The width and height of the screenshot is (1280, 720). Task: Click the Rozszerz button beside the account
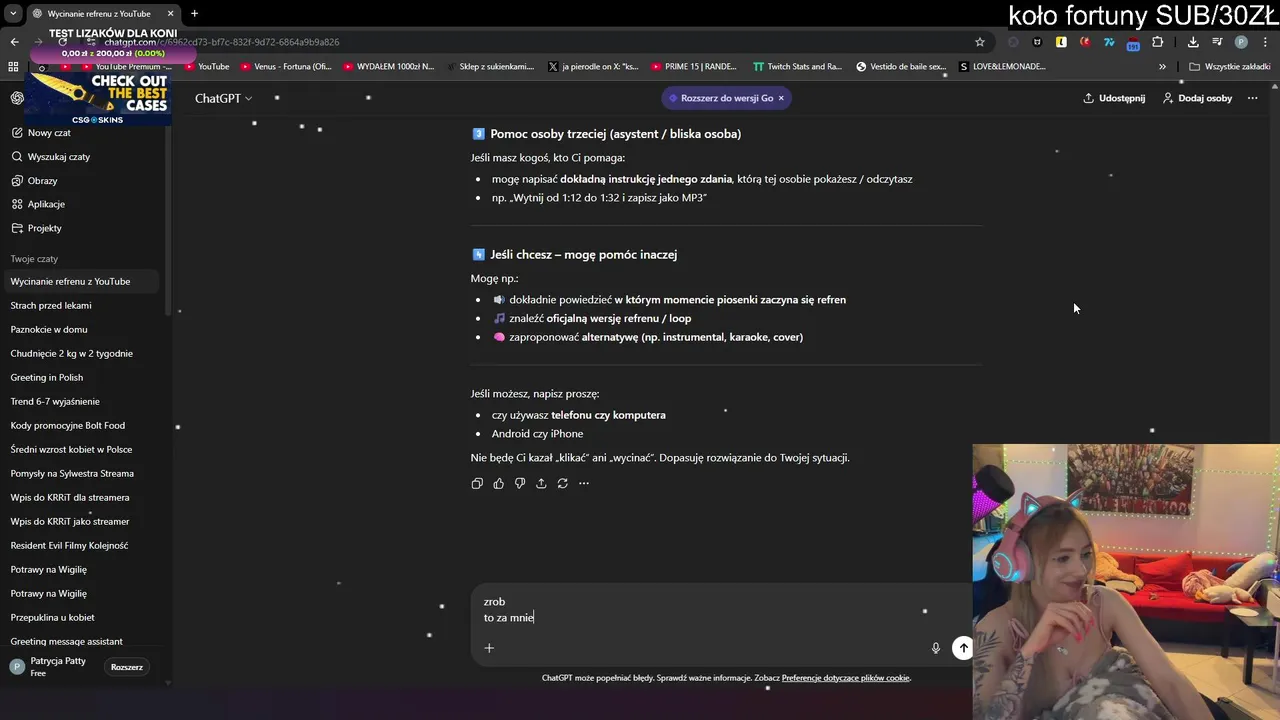[126, 667]
